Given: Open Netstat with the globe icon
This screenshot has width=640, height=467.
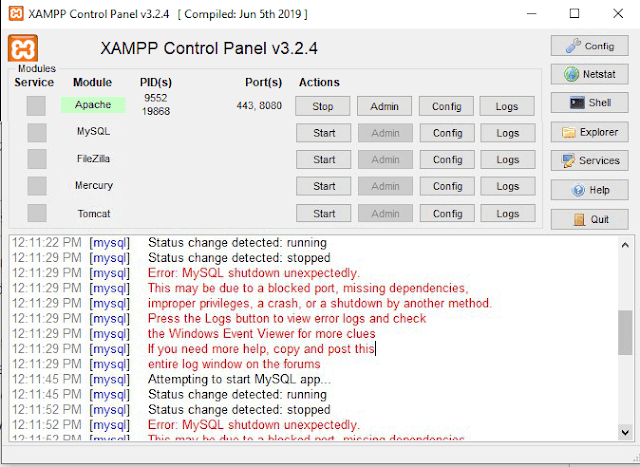Looking at the screenshot, I should [589, 74].
